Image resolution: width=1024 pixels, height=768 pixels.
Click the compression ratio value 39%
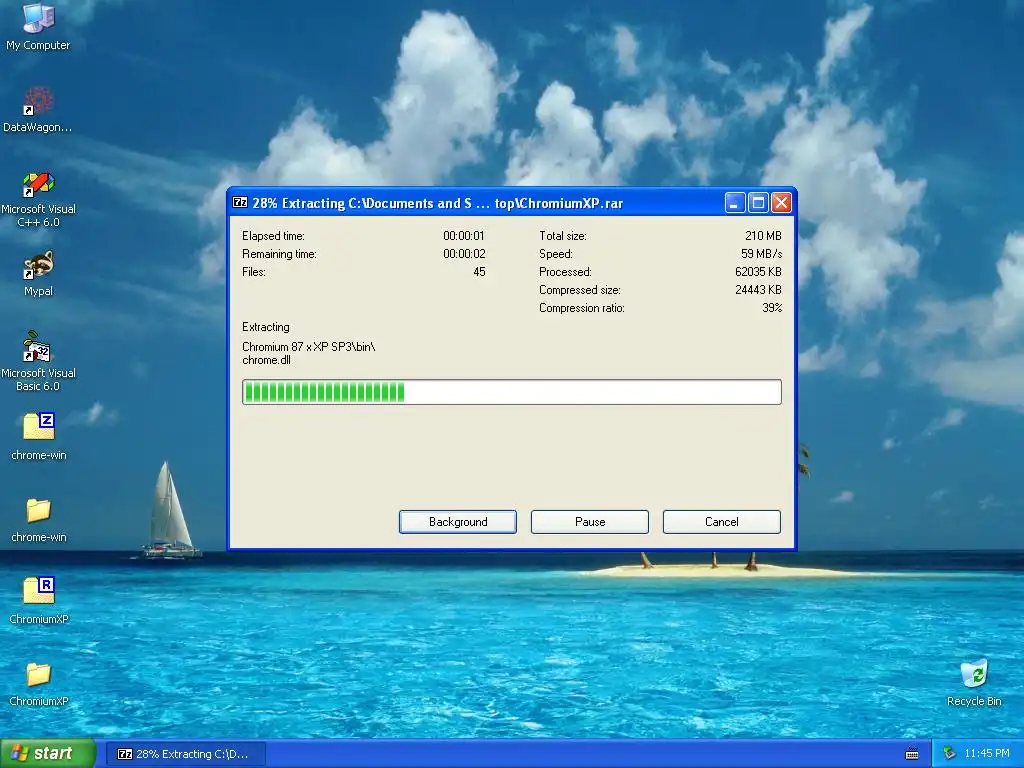point(772,308)
